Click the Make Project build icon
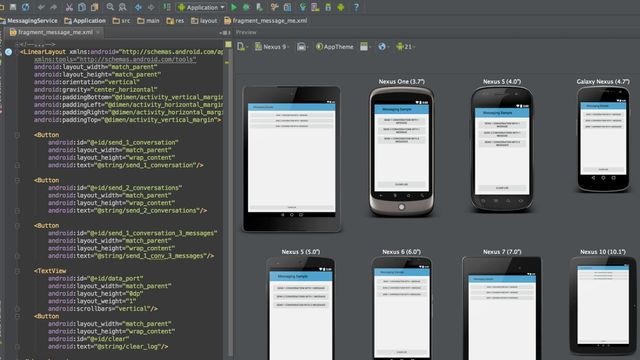Viewport: 640px width, 360px height. [167, 7]
